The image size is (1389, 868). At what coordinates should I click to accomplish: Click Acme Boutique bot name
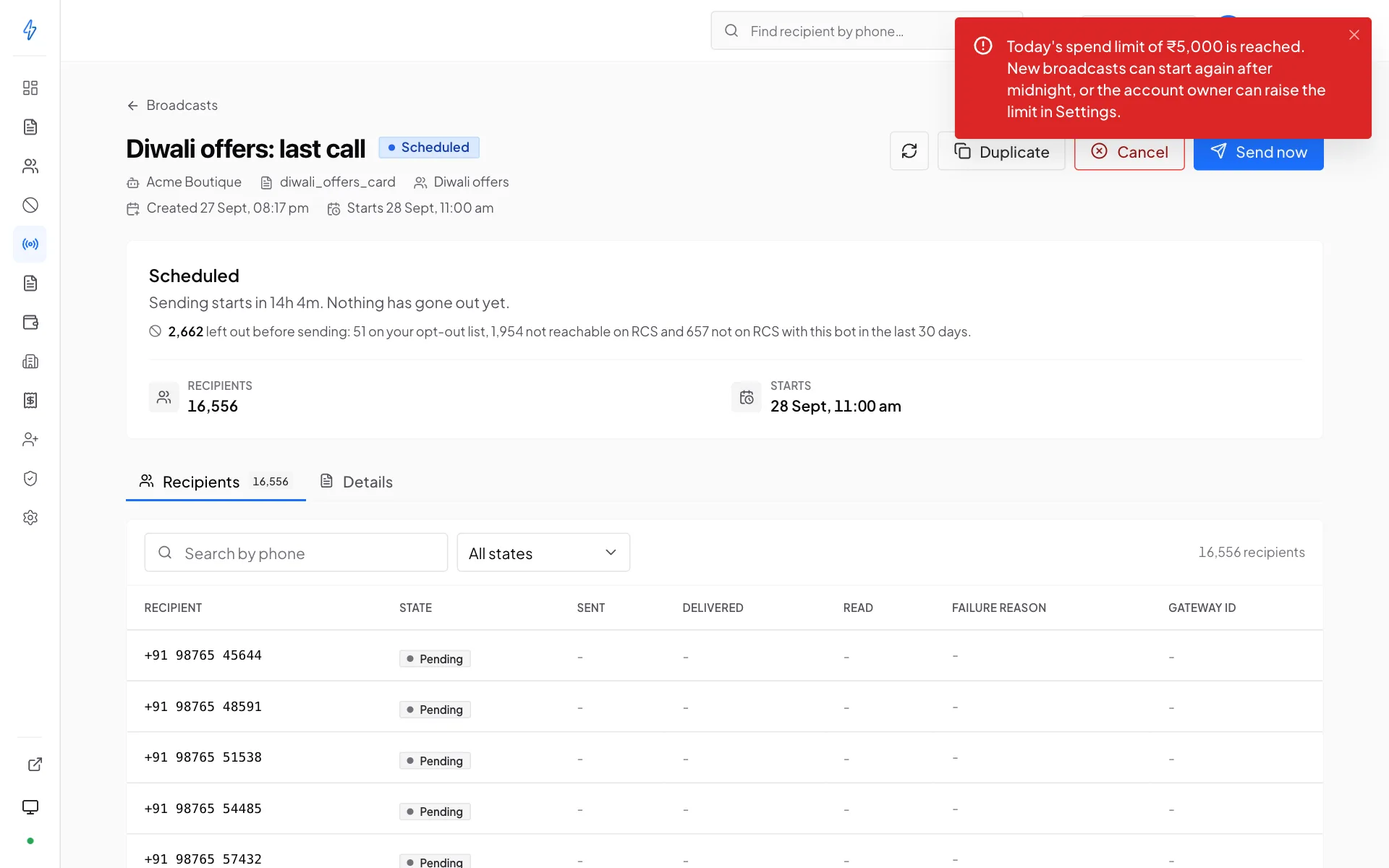(x=194, y=182)
